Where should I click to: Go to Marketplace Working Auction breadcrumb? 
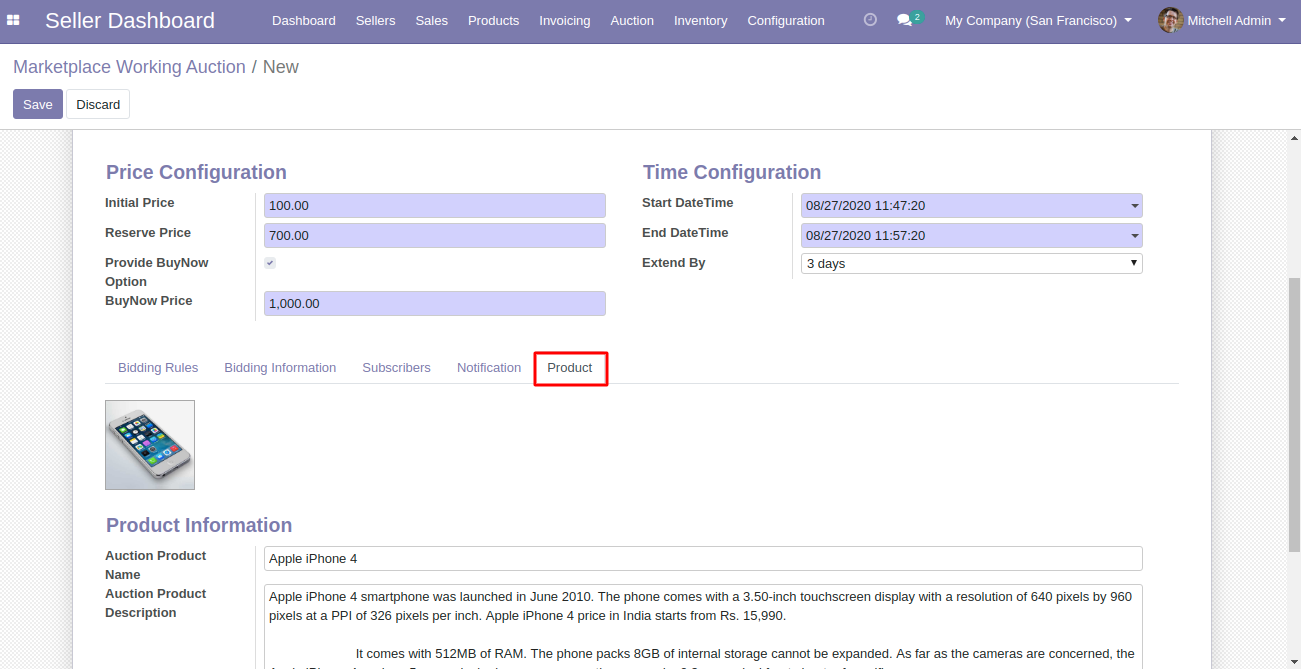(x=129, y=67)
